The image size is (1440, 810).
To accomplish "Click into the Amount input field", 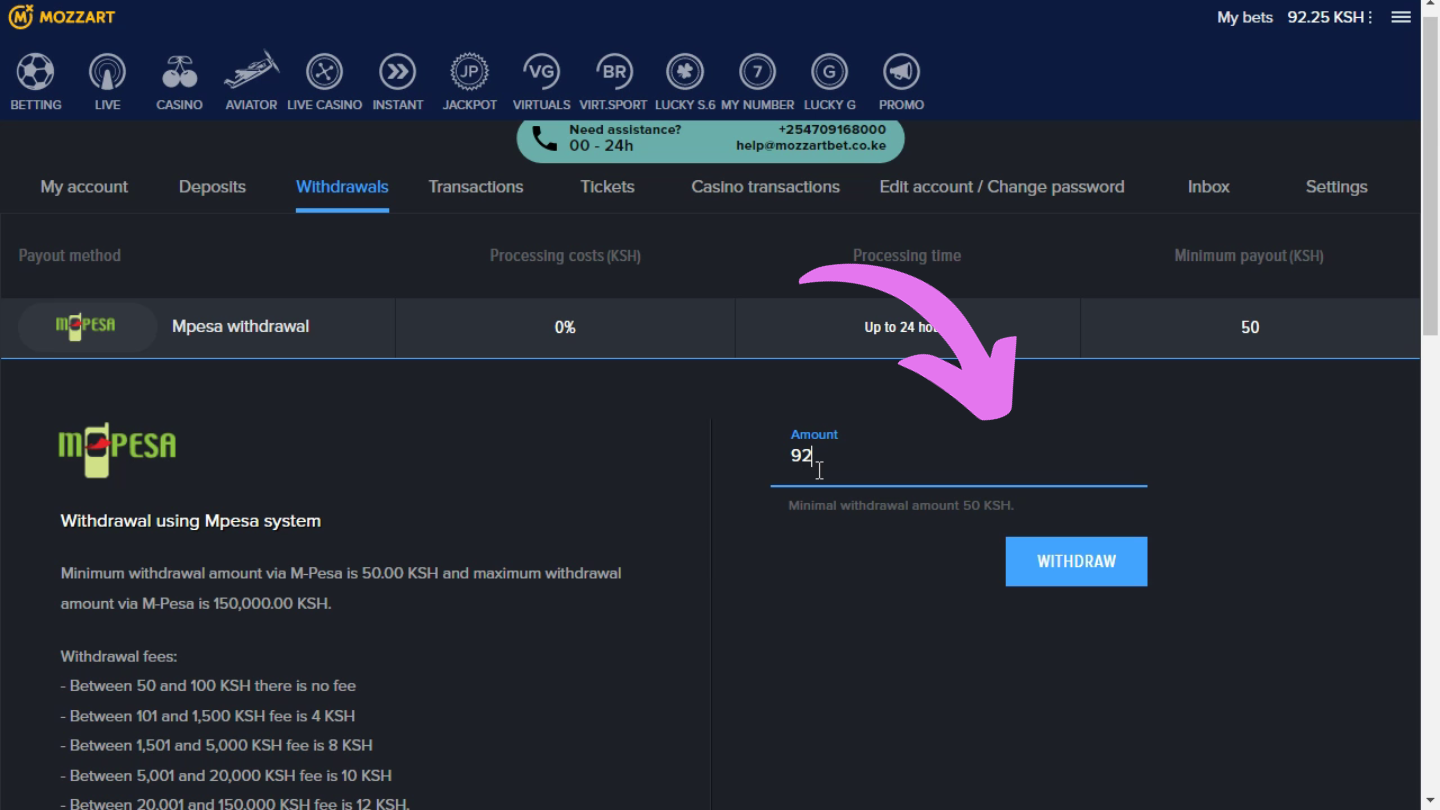I will pos(958,456).
